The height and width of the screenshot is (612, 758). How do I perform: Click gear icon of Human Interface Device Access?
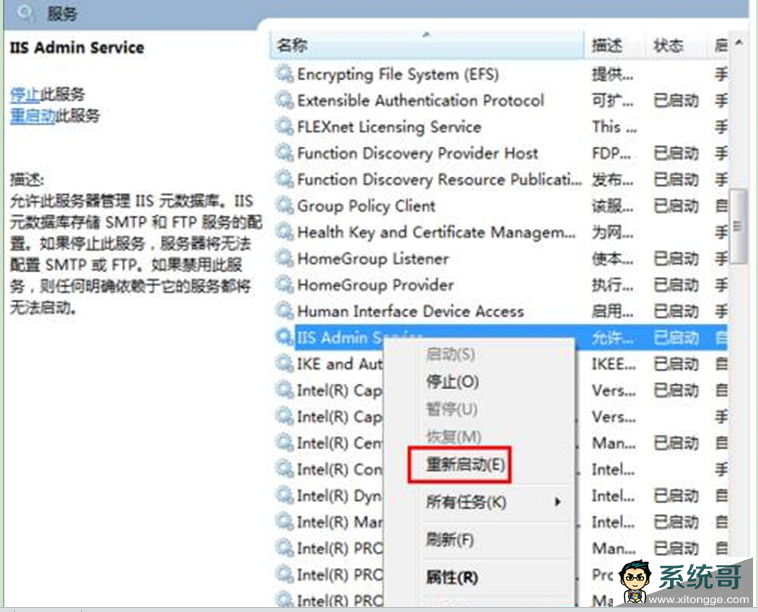pos(284,311)
